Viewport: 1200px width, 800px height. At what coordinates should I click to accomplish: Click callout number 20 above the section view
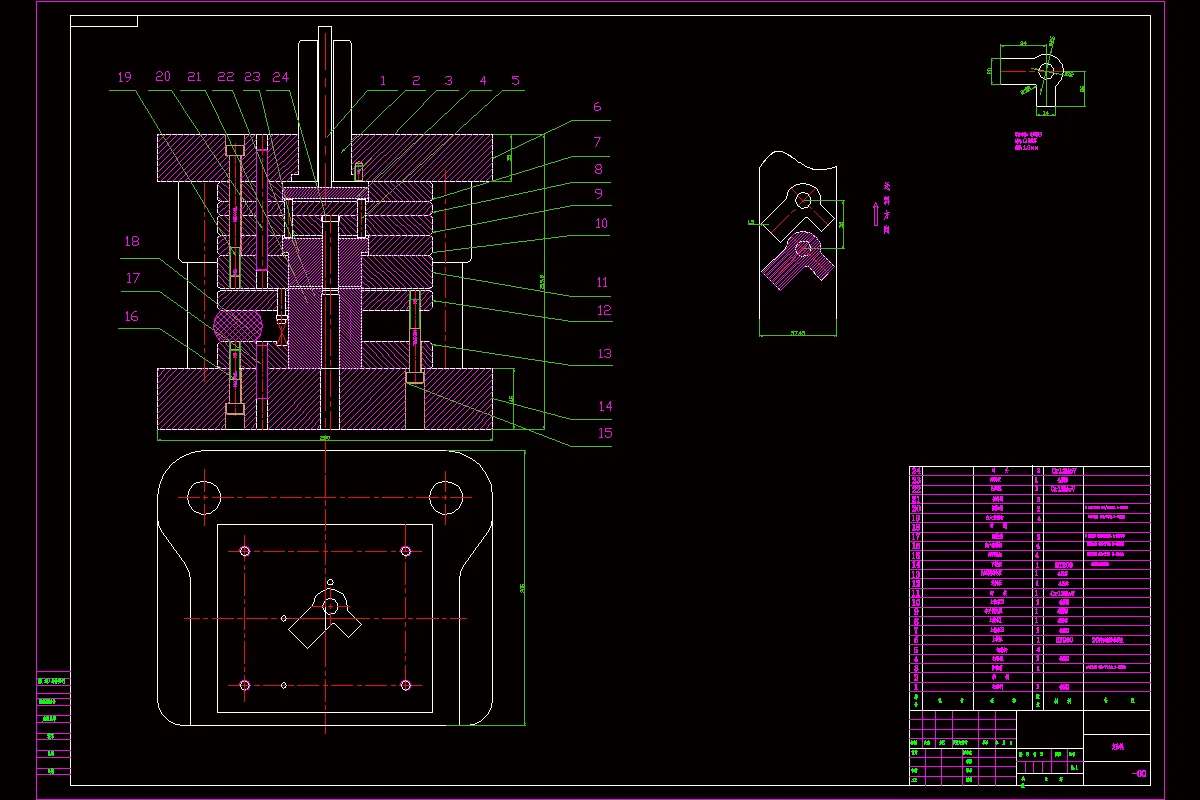pyautogui.click(x=163, y=77)
